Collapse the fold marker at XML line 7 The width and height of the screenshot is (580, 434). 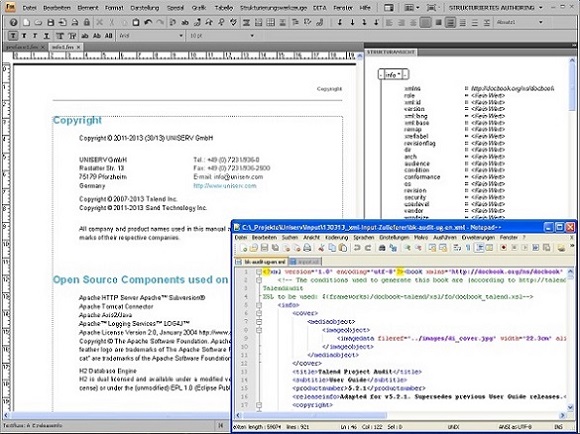point(259,322)
